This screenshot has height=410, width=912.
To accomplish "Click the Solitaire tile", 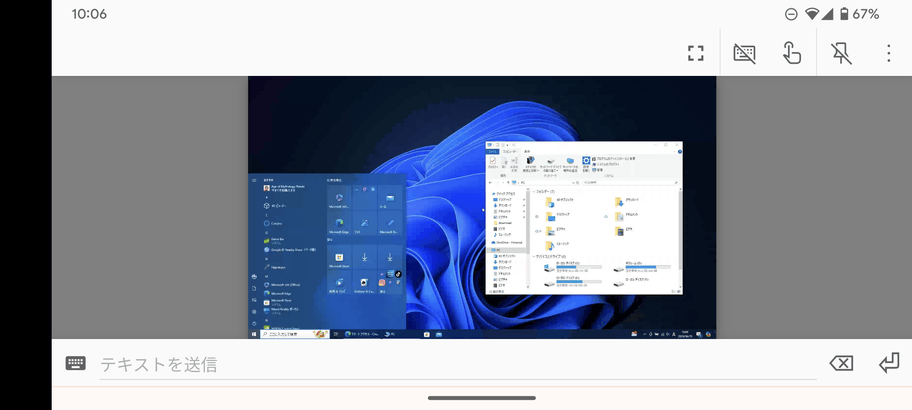I will pos(365,282).
